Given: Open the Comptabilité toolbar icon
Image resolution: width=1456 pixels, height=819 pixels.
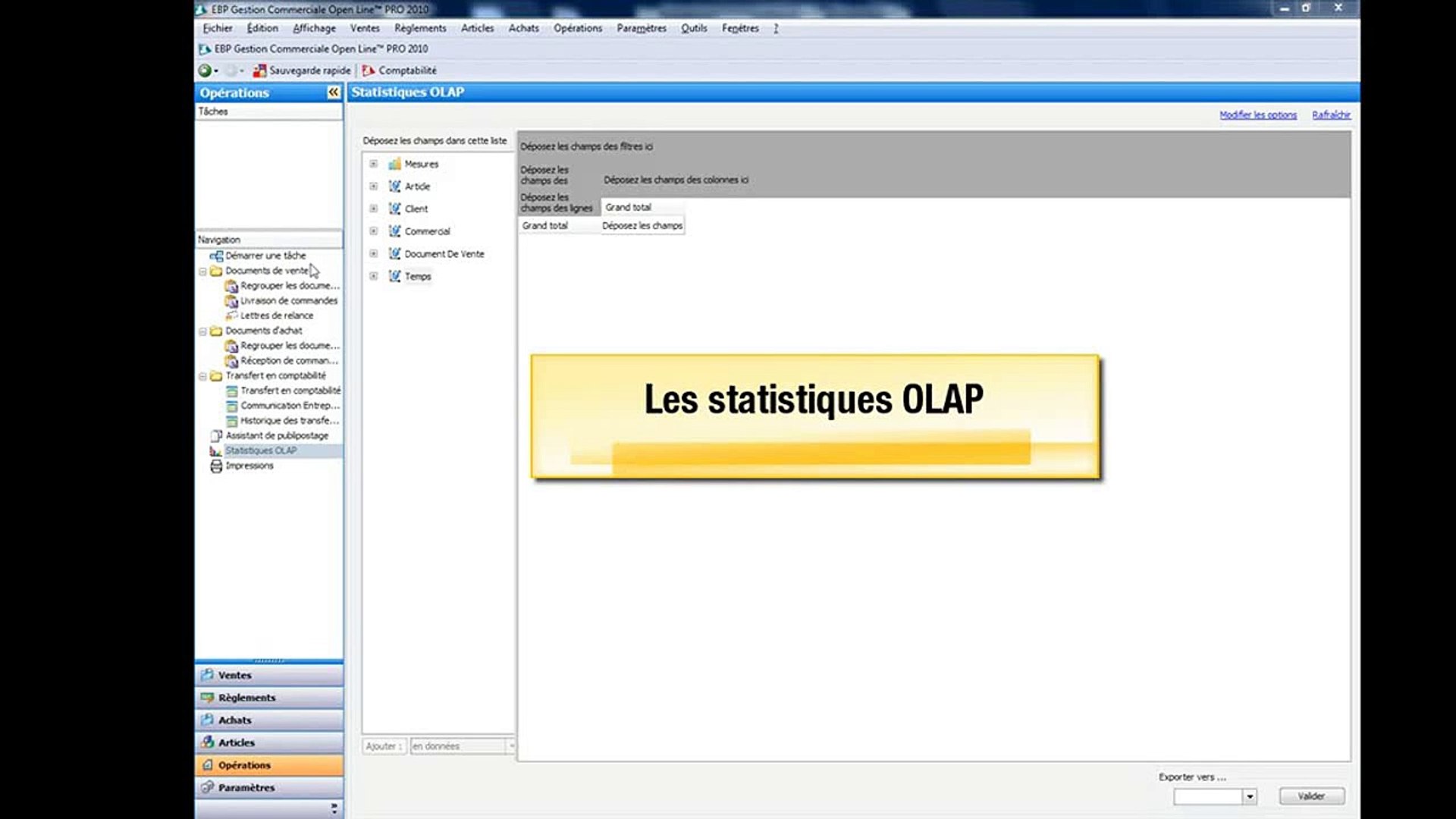Looking at the screenshot, I should 369,70.
